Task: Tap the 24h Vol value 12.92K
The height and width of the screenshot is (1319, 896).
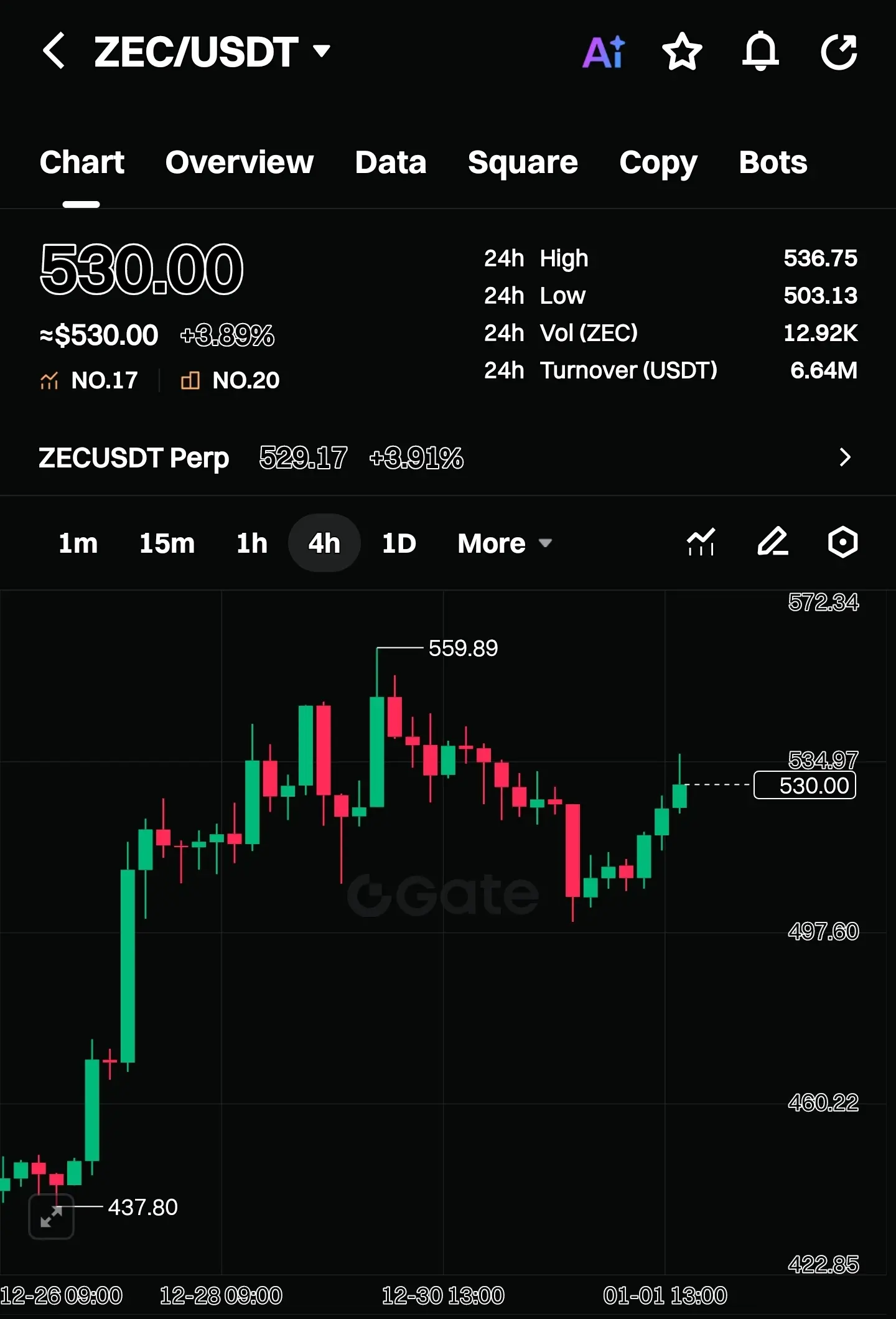Action: [820, 333]
